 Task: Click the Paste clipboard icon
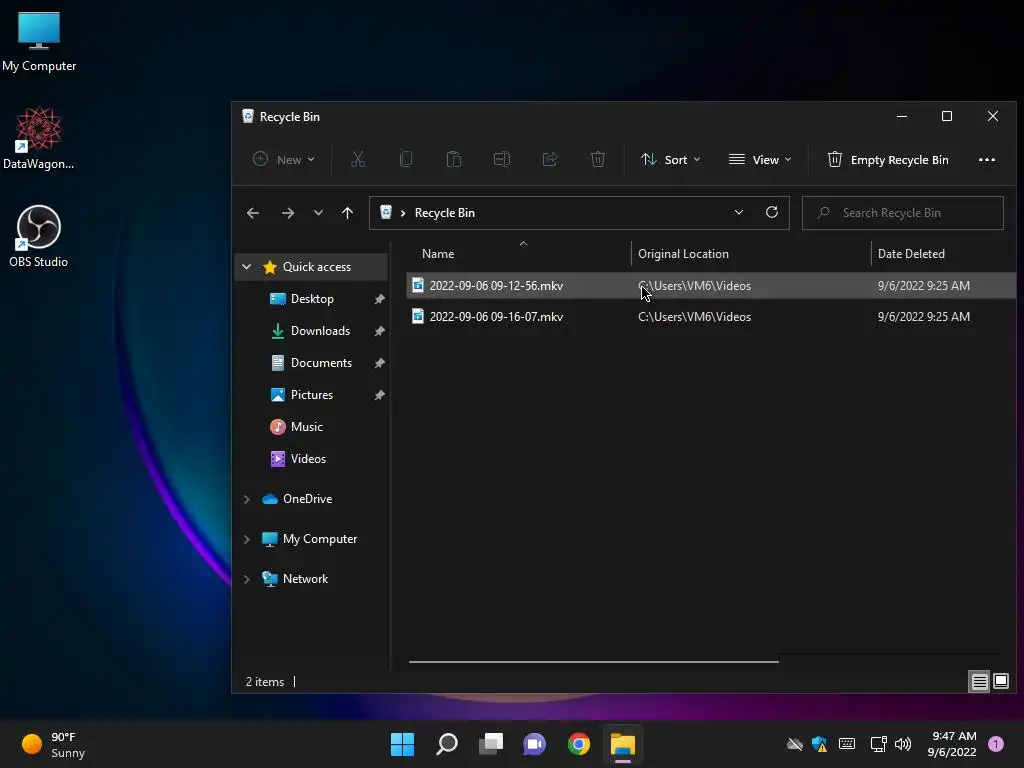tap(454, 159)
